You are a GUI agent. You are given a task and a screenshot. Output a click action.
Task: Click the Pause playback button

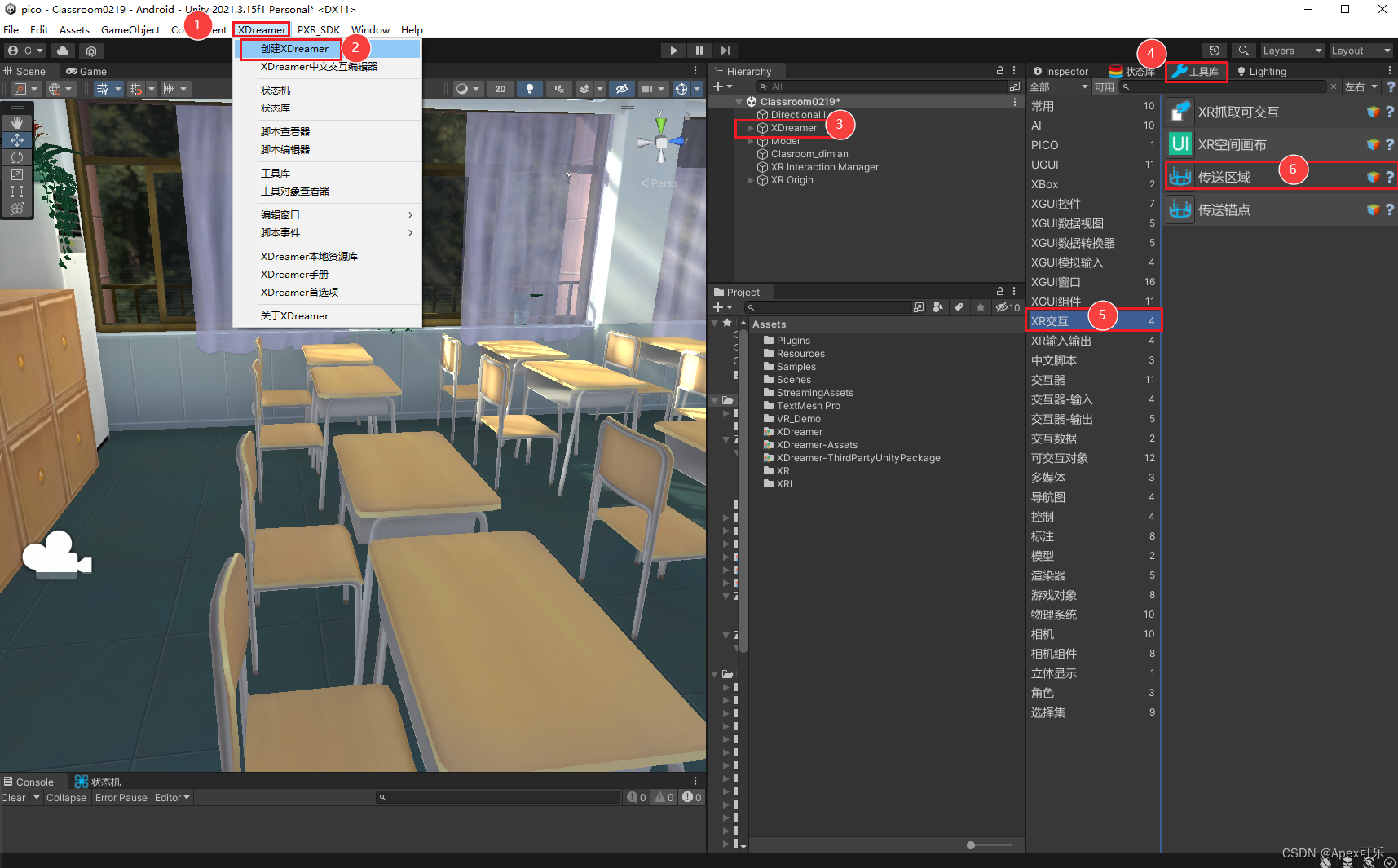click(x=699, y=51)
